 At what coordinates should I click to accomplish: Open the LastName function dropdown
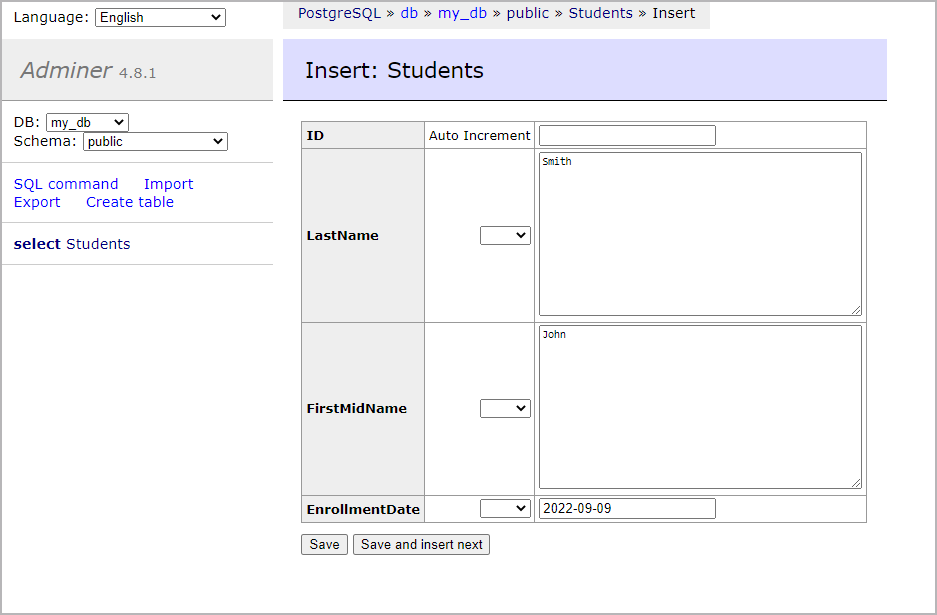point(505,235)
